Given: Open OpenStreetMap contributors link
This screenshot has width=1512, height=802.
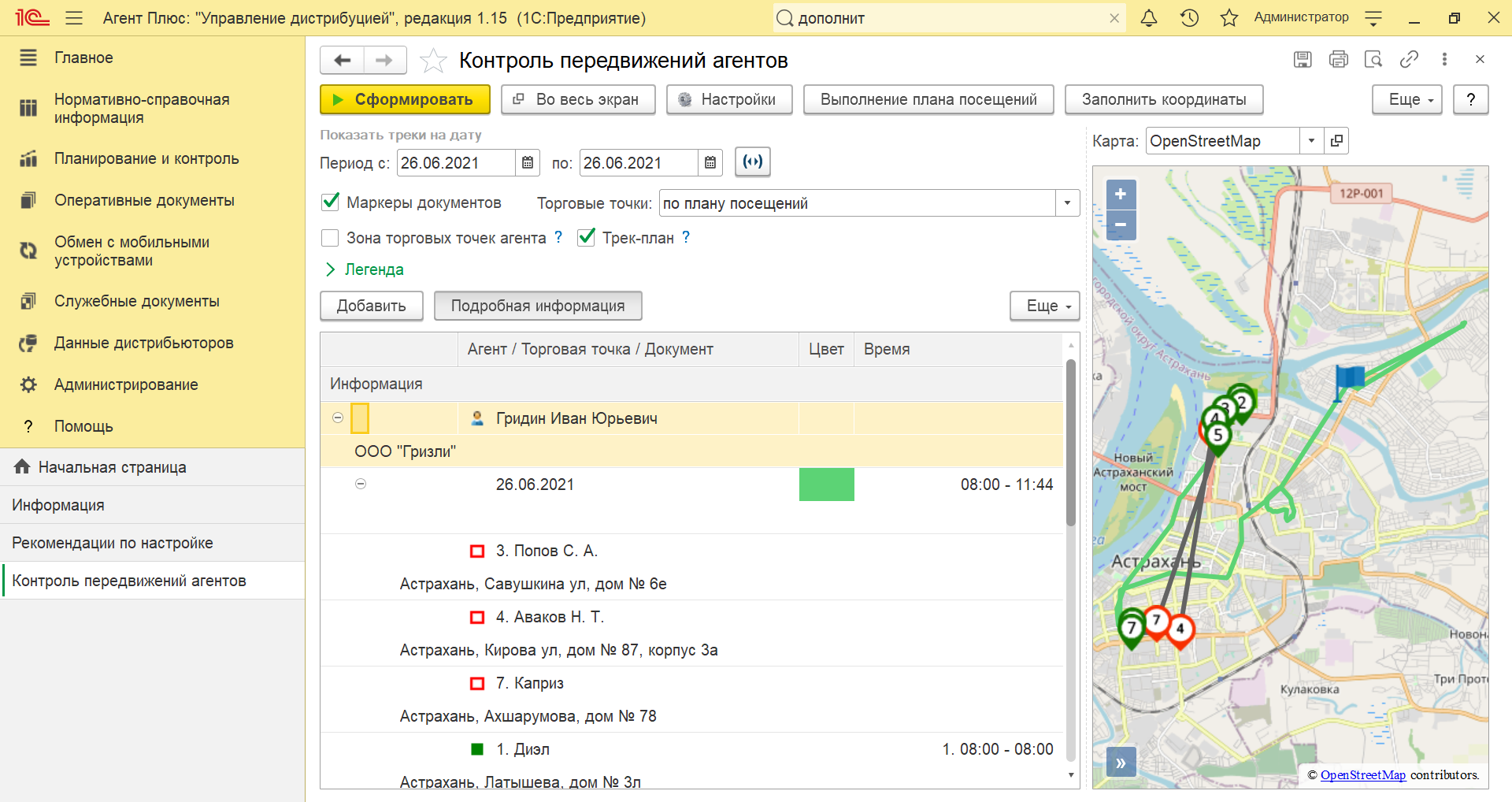Looking at the screenshot, I should (x=1362, y=774).
